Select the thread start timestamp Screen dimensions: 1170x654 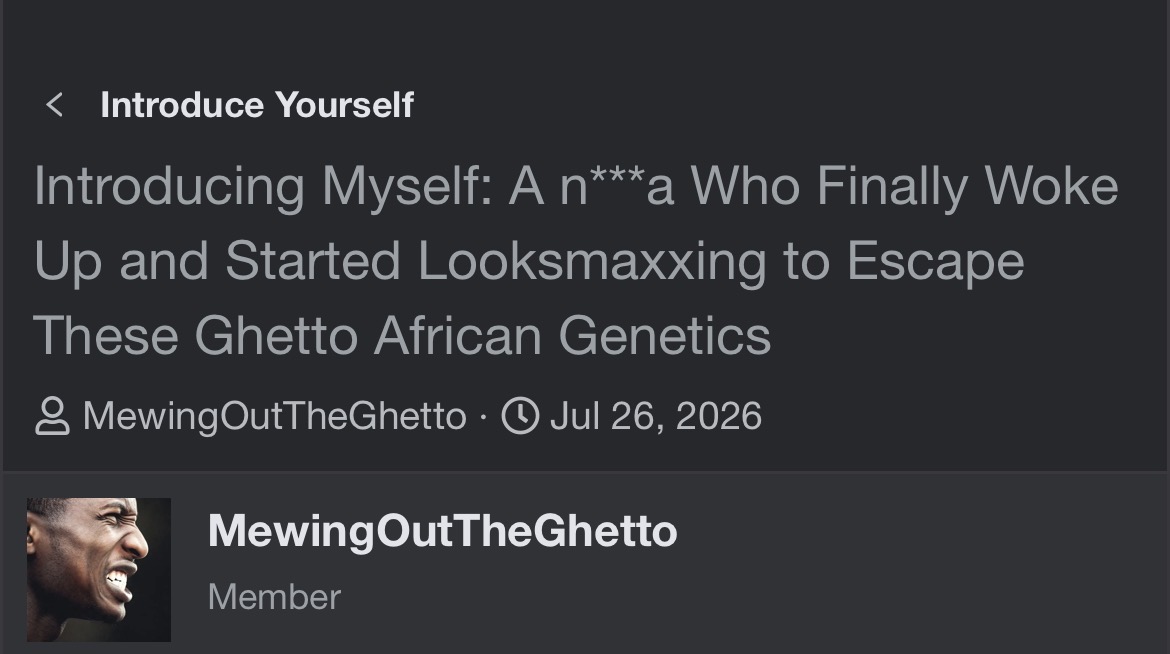(655, 415)
